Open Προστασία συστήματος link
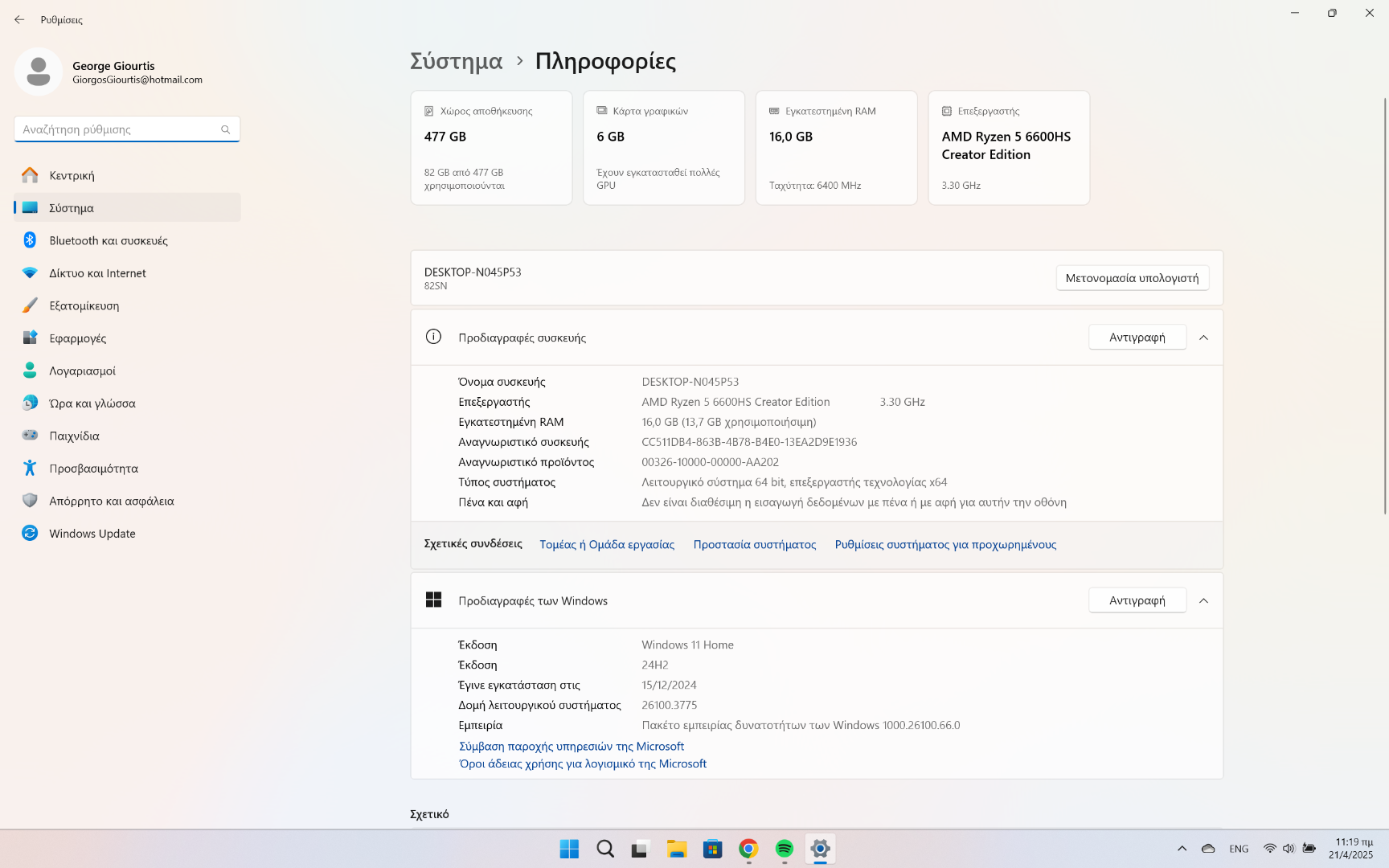The width and height of the screenshot is (1389, 868). [x=755, y=544]
